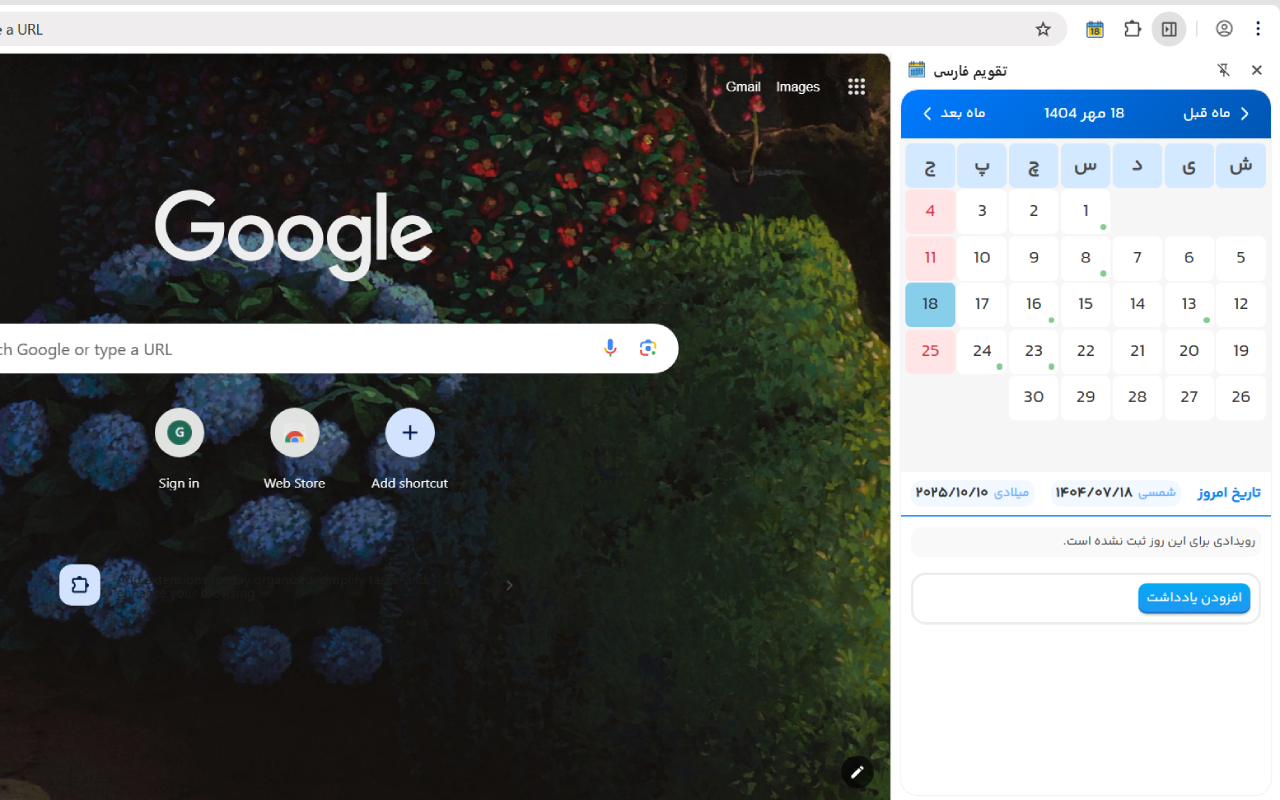Click the افزودن یادداشت button

(1194, 597)
